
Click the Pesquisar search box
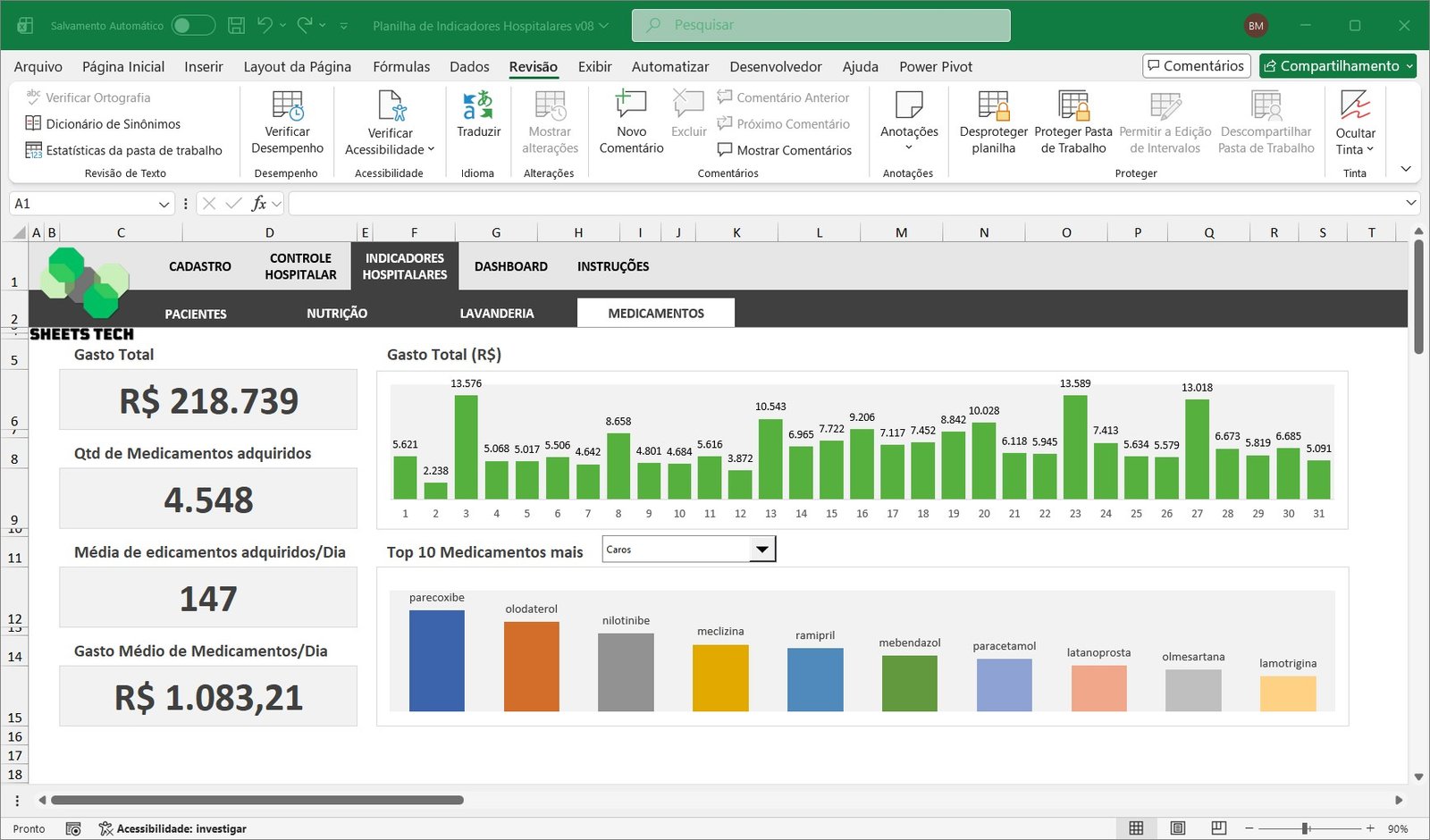pyautogui.click(x=820, y=25)
